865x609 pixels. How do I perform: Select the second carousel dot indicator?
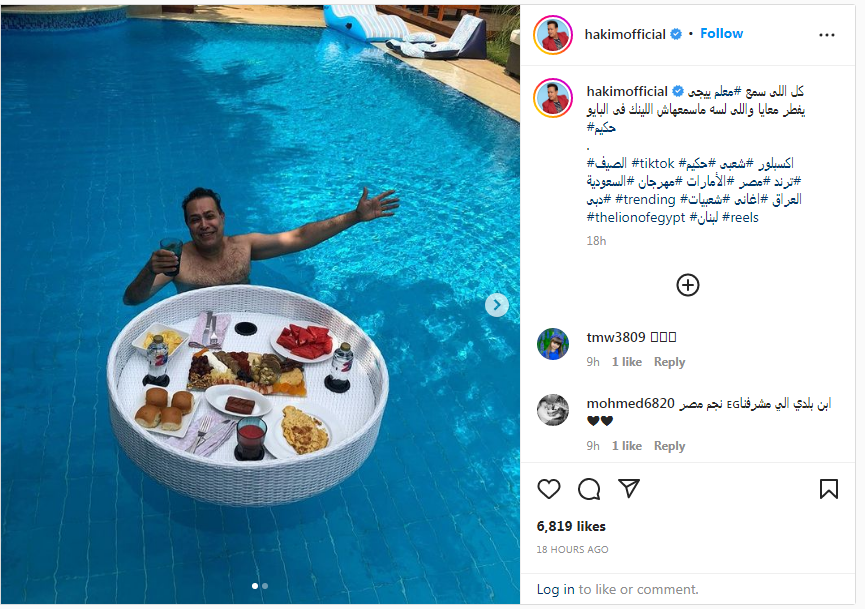(265, 586)
